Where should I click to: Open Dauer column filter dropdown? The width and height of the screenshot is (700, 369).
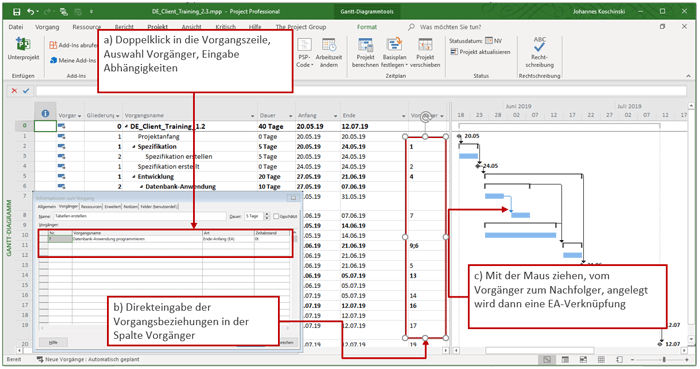[290, 116]
